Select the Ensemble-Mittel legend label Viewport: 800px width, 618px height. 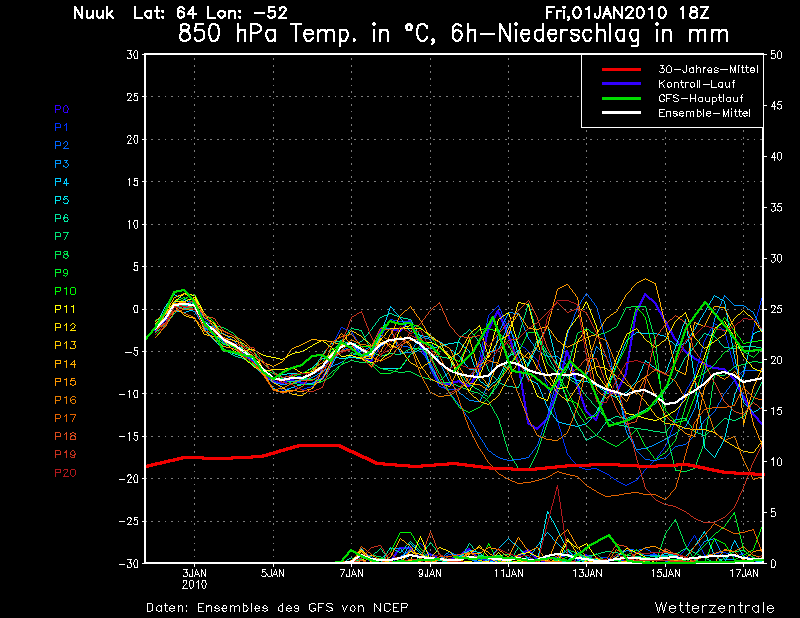coord(704,113)
